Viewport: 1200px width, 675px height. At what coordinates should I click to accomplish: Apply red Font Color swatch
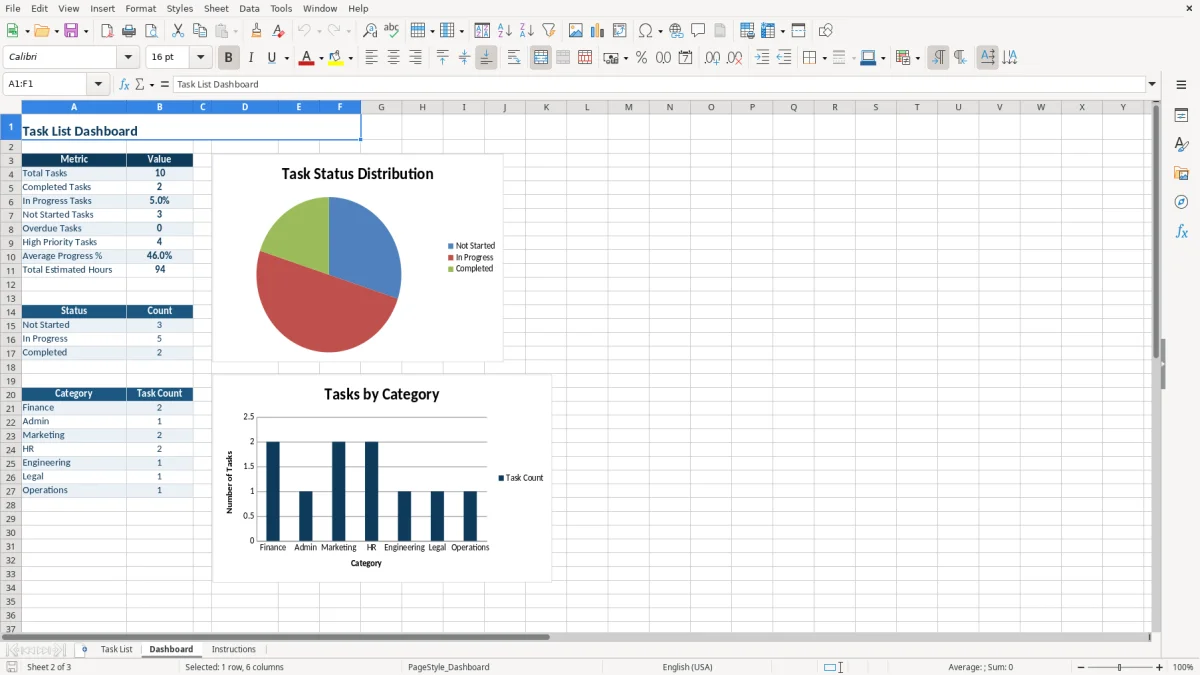[x=307, y=58]
